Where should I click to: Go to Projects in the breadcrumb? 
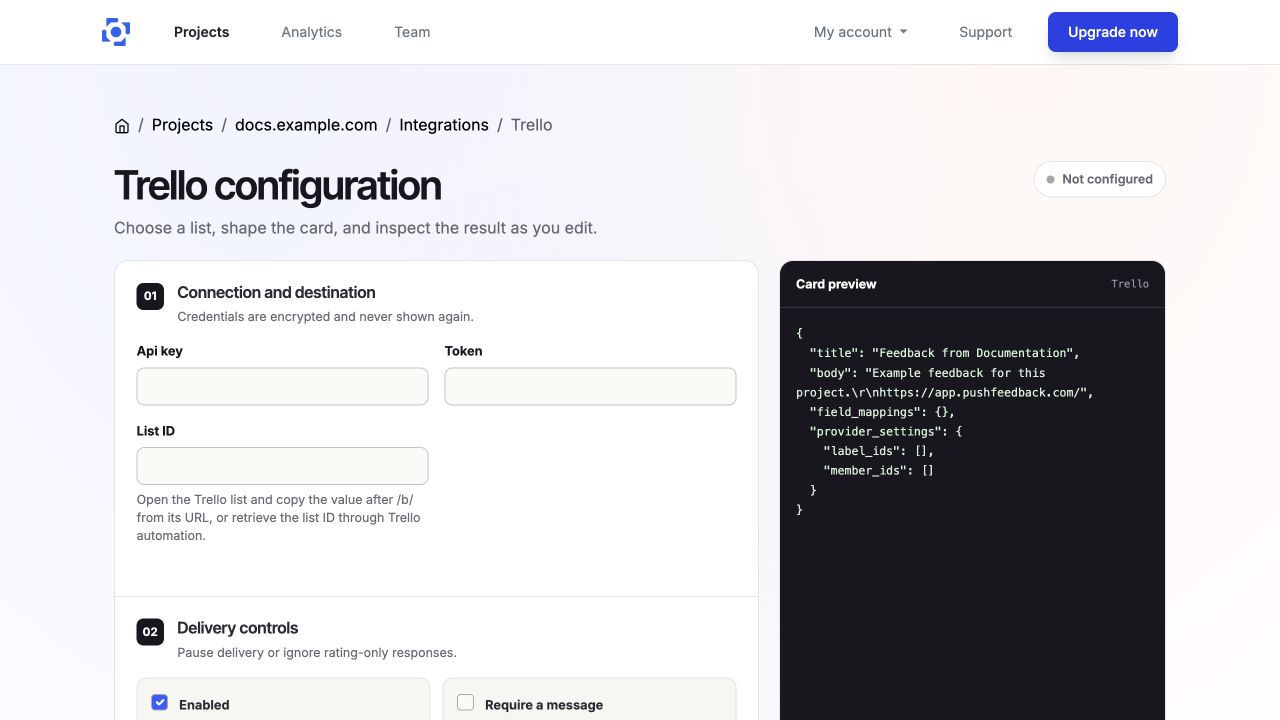coord(182,125)
